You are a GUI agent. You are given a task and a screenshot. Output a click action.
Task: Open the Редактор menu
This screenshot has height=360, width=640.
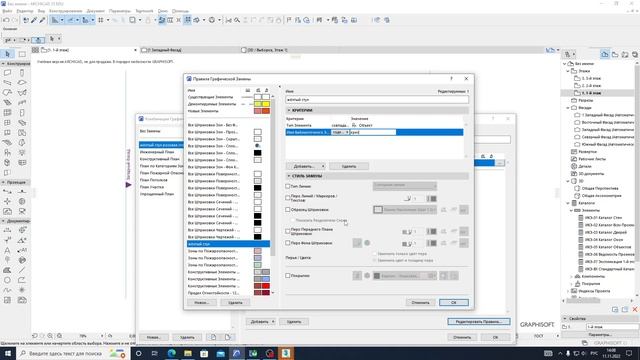coord(25,11)
